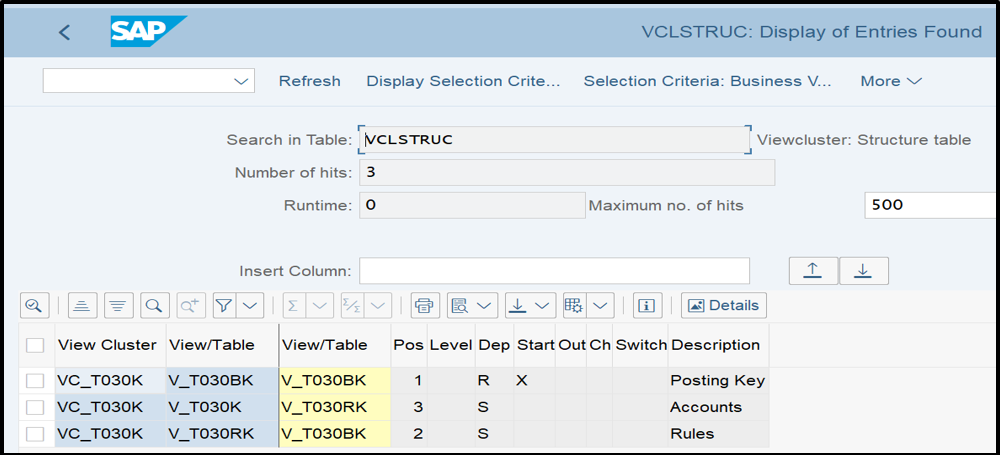Click the Total sigma icon
Screen dimensions: 1003x455
294,306
